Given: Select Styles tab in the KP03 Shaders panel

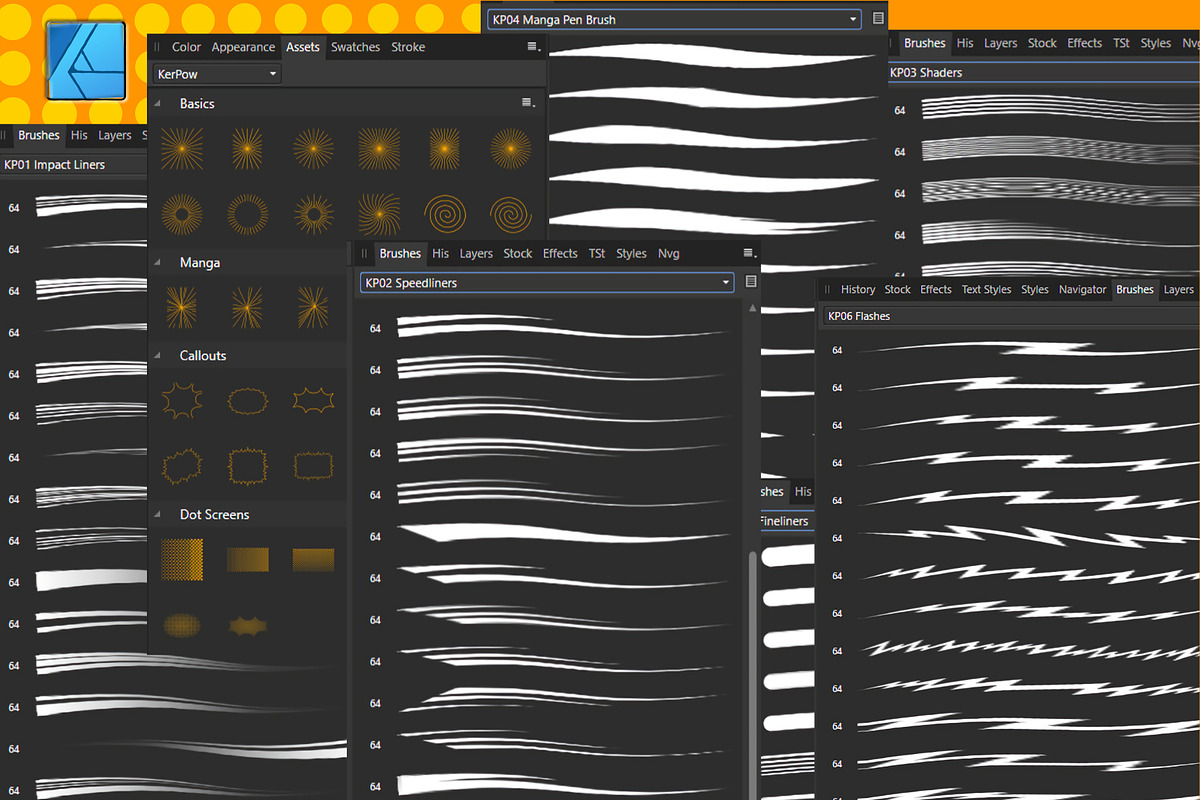Looking at the screenshot, I should click(x=1156, y=43).
